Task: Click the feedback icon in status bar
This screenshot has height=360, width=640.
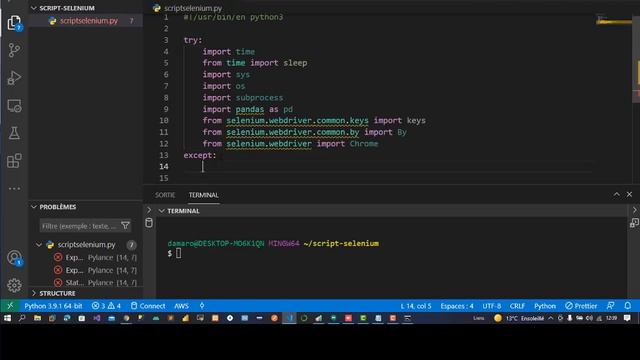Action: tap(611, 306)
